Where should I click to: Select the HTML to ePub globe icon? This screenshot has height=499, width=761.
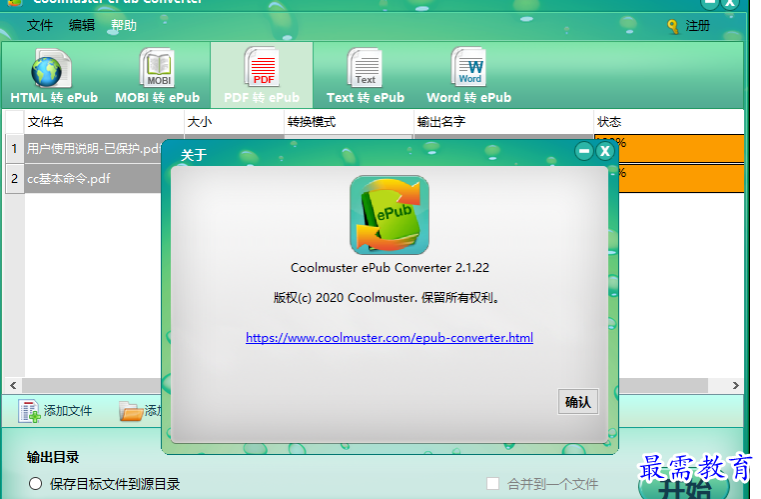point(51,68)
